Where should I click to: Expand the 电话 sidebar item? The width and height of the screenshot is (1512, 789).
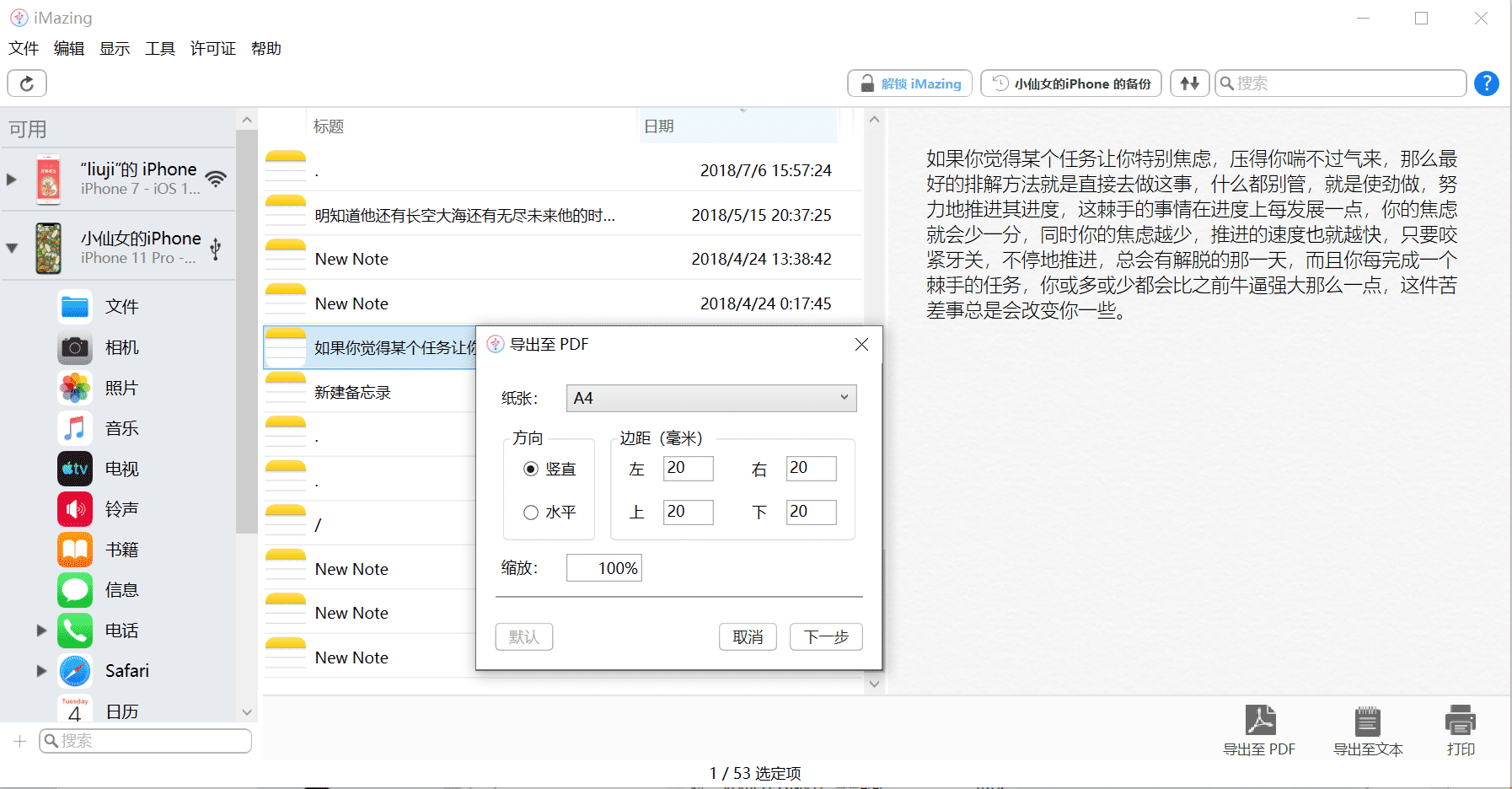pyautogui.click(x=40, y=630)
